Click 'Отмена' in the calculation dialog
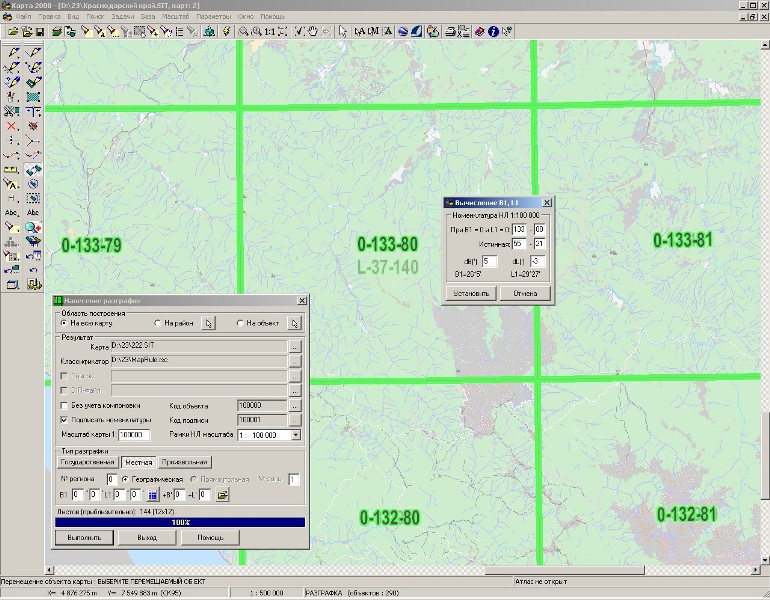 click(525, 294)
